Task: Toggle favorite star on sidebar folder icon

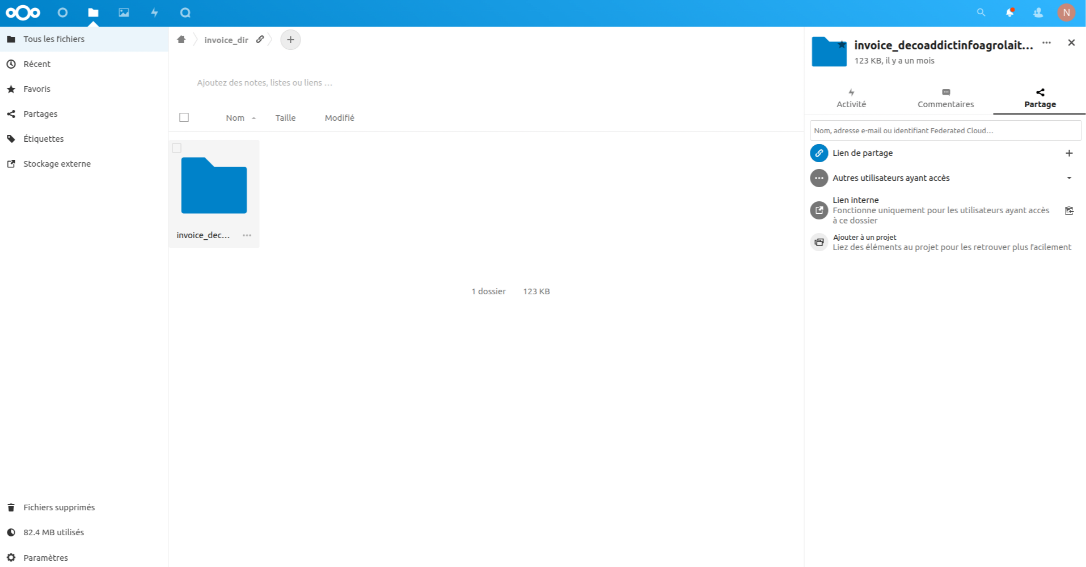Action: coord(842,45)
